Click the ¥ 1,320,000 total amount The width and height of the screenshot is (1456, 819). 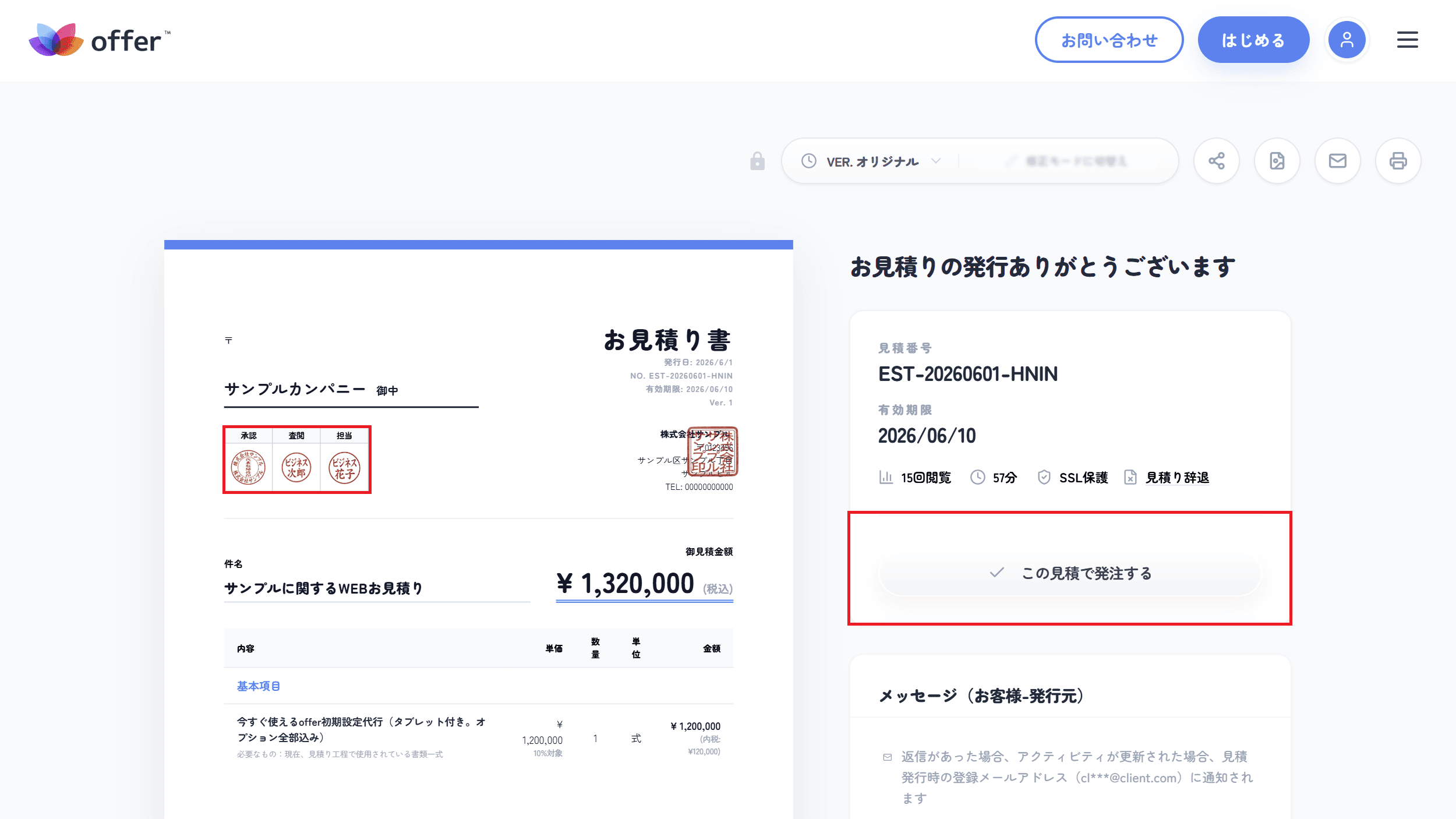[625, 583]
